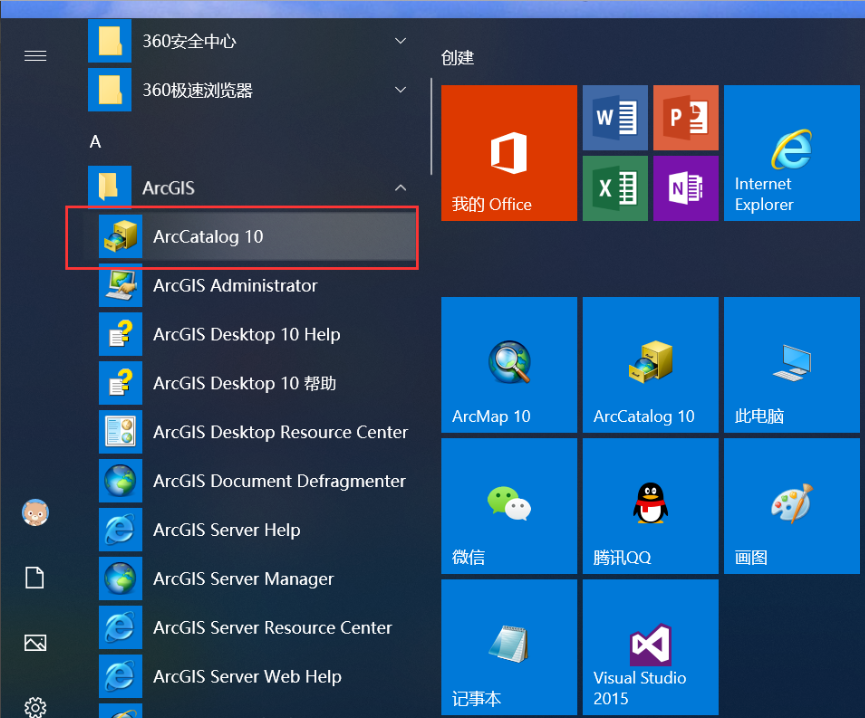Click the app list scrollbar thumb
This screenshot has height=718, width=865.
pos(431,127)
